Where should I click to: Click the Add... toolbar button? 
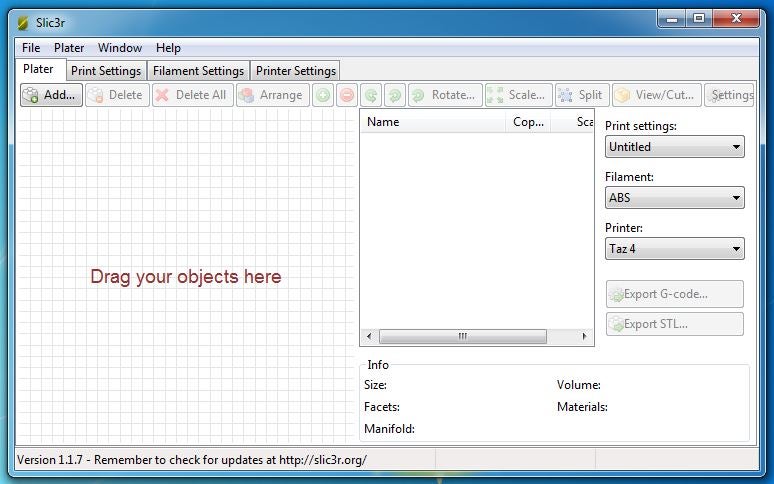[51, 95]
